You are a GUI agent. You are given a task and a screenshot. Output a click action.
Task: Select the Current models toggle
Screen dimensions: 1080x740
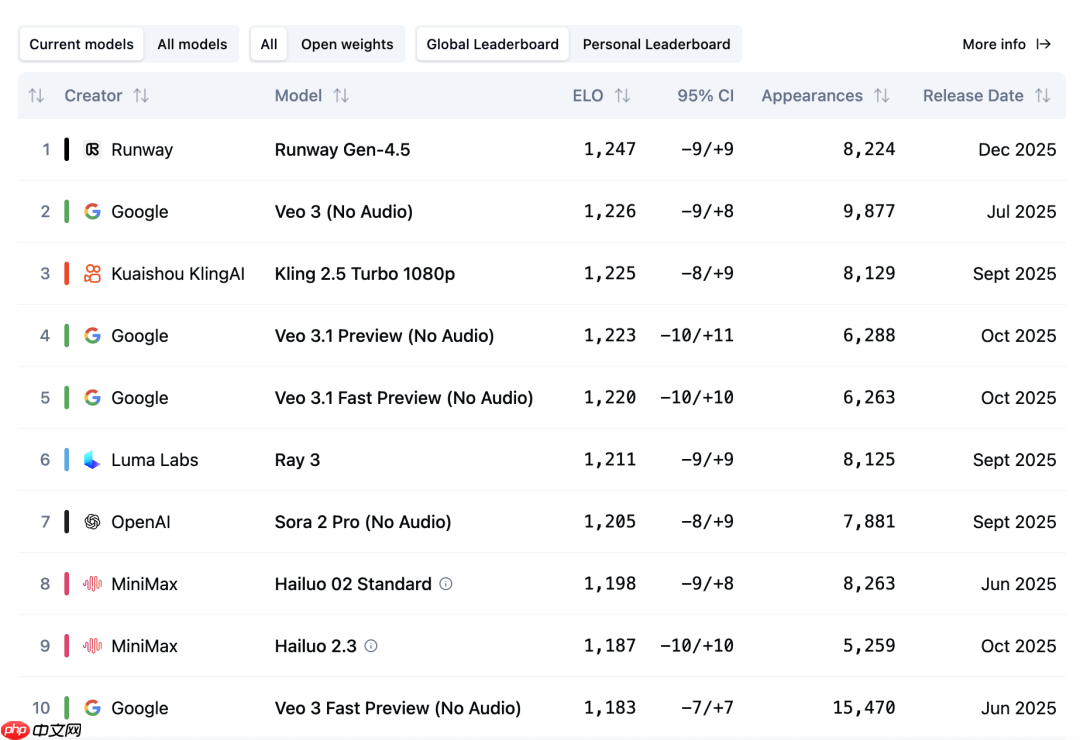81,44
